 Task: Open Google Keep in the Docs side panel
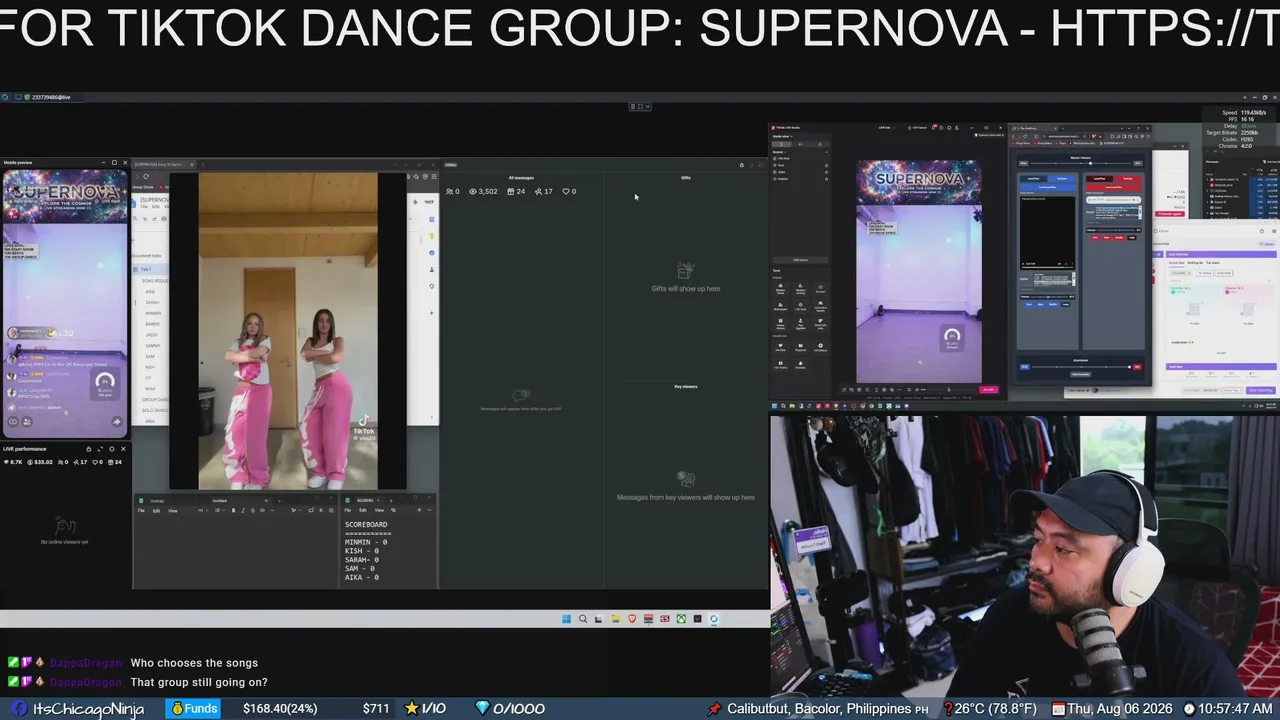coord(432,236)
